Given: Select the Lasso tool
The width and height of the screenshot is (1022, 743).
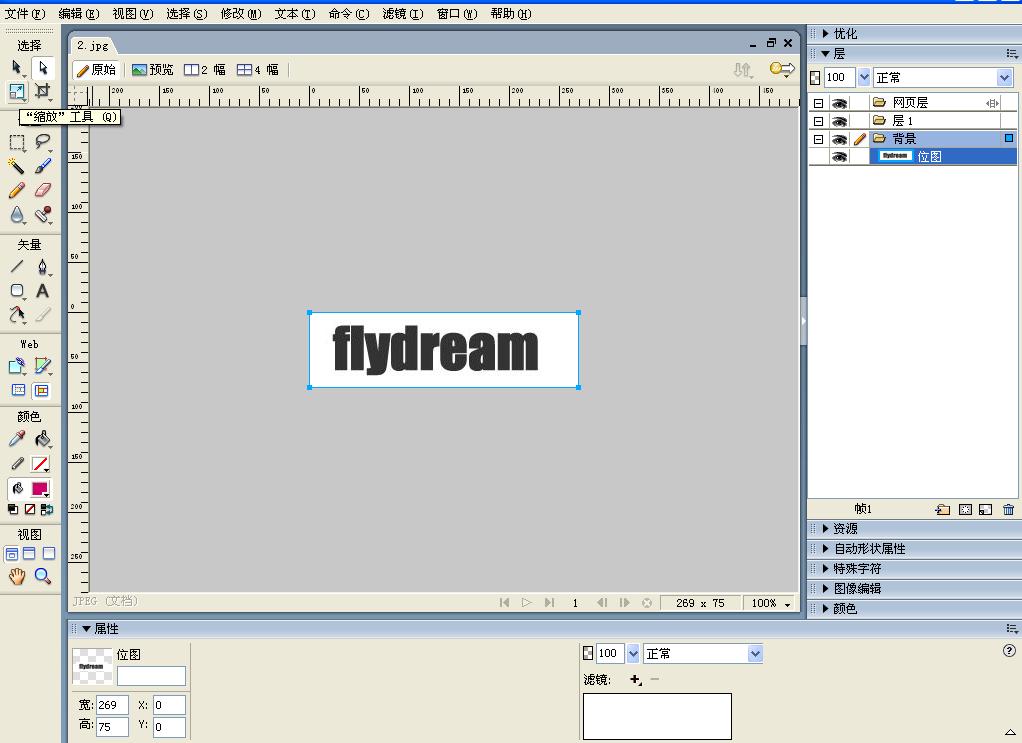Looking at the screenshot, I should (x=42, y=142).
